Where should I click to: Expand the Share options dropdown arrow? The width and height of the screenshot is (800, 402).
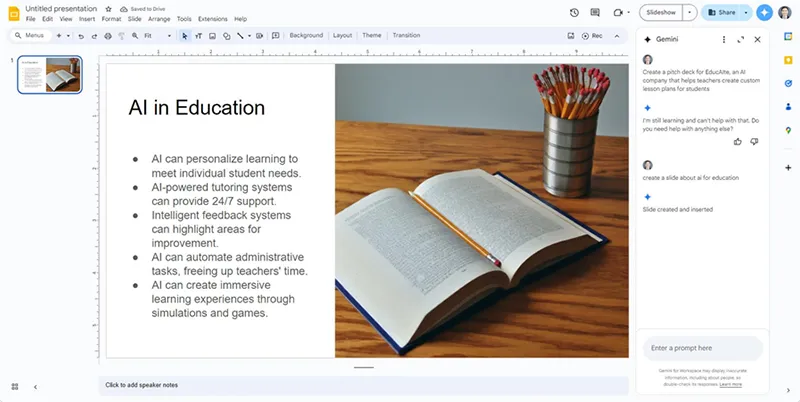[747, 13]
